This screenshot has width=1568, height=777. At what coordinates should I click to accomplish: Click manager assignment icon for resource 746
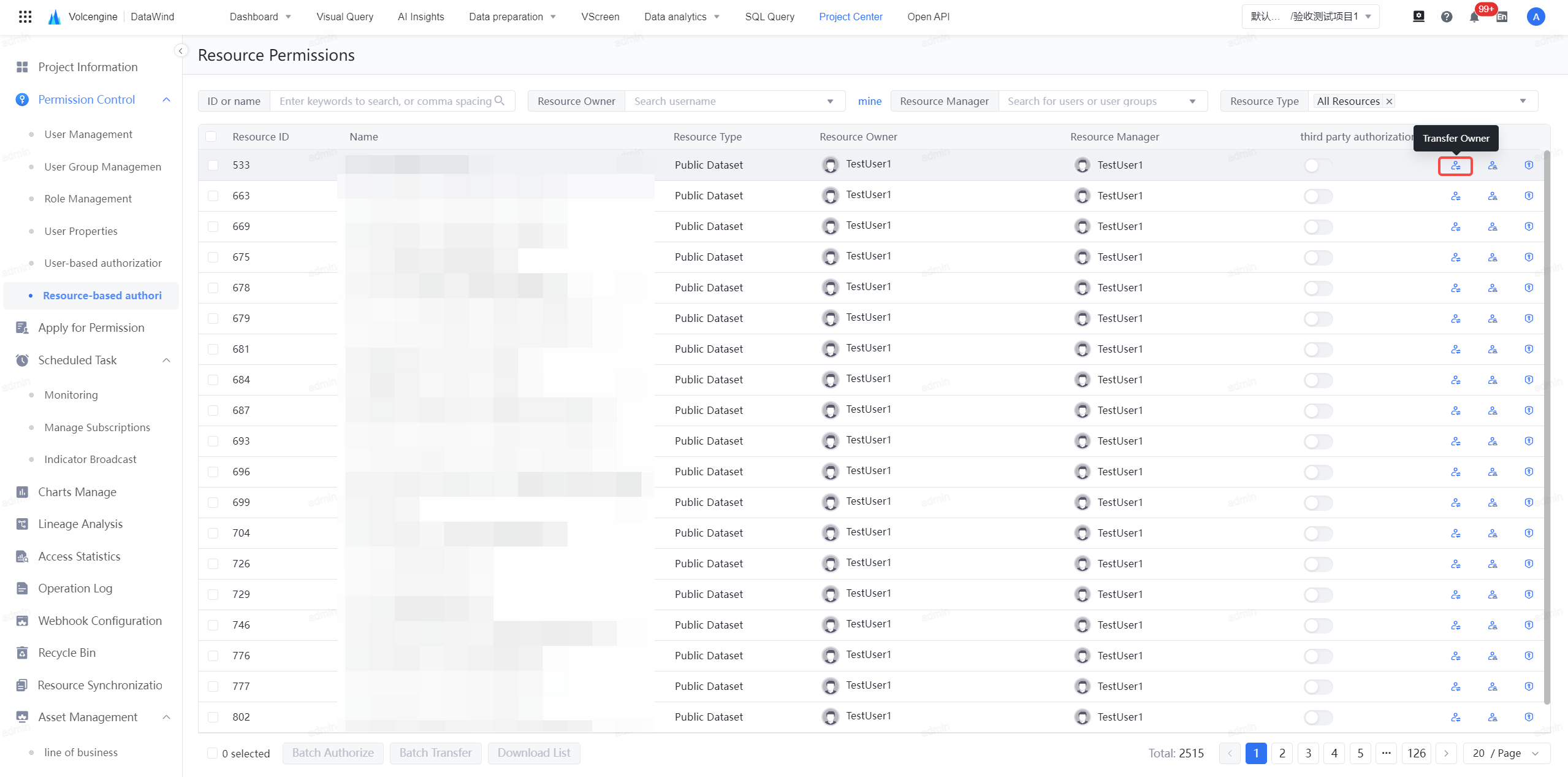(1493, 626)
